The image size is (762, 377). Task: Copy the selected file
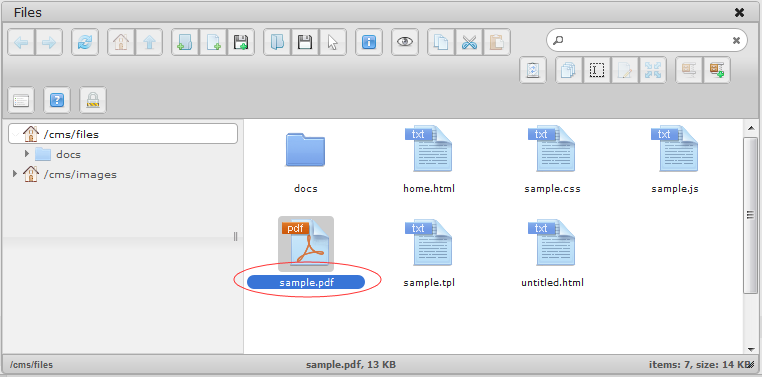[441, 42]
